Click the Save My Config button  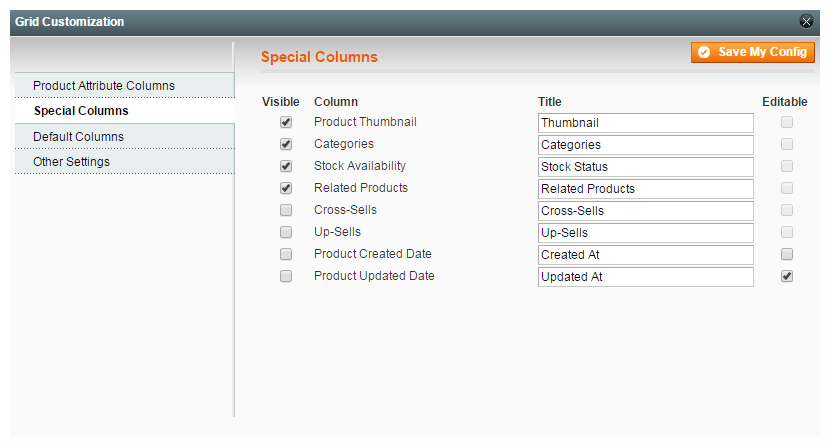(753, 52)
